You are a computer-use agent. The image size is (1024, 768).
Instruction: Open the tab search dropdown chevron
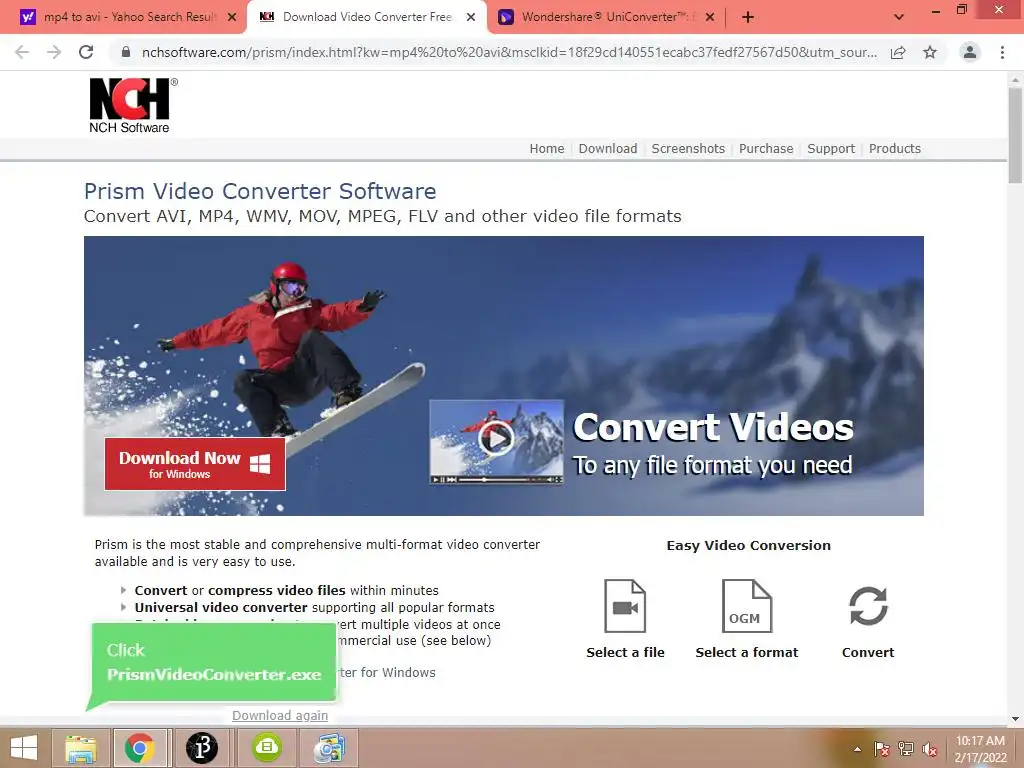899,17
